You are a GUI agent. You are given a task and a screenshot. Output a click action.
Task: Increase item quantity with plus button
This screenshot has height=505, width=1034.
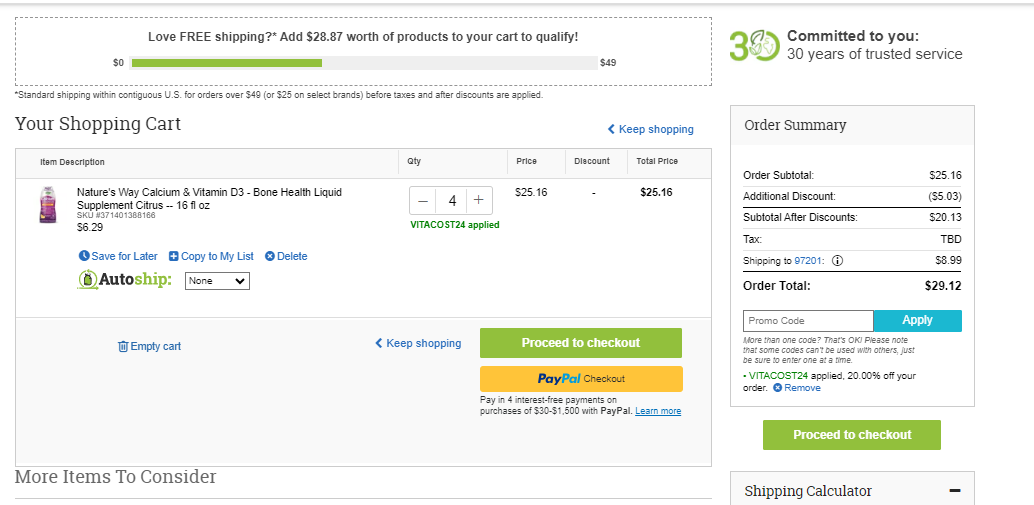(479, 200)
